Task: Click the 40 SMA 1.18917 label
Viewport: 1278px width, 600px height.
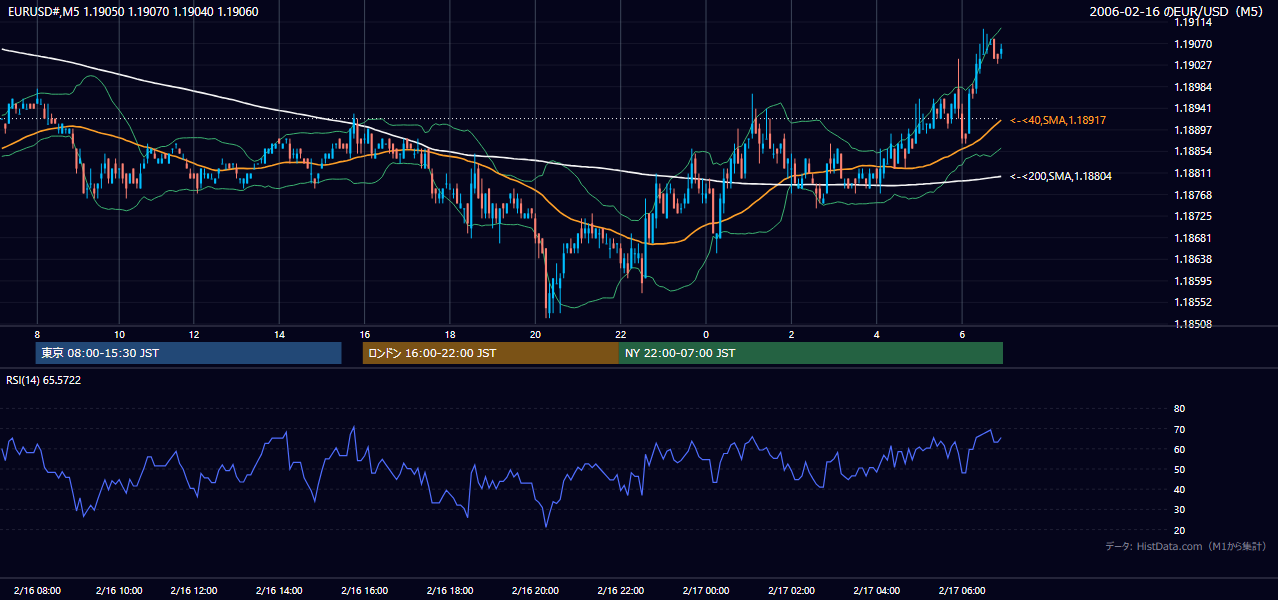Action: (x=1060, y=120)
